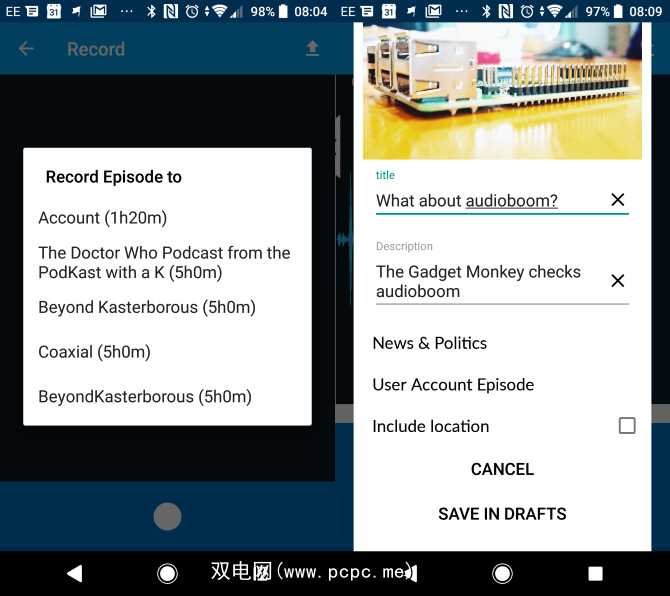The image size is (670, 596).
Task: Tap Android home button on right screen
Action: (x=502, y=573)
